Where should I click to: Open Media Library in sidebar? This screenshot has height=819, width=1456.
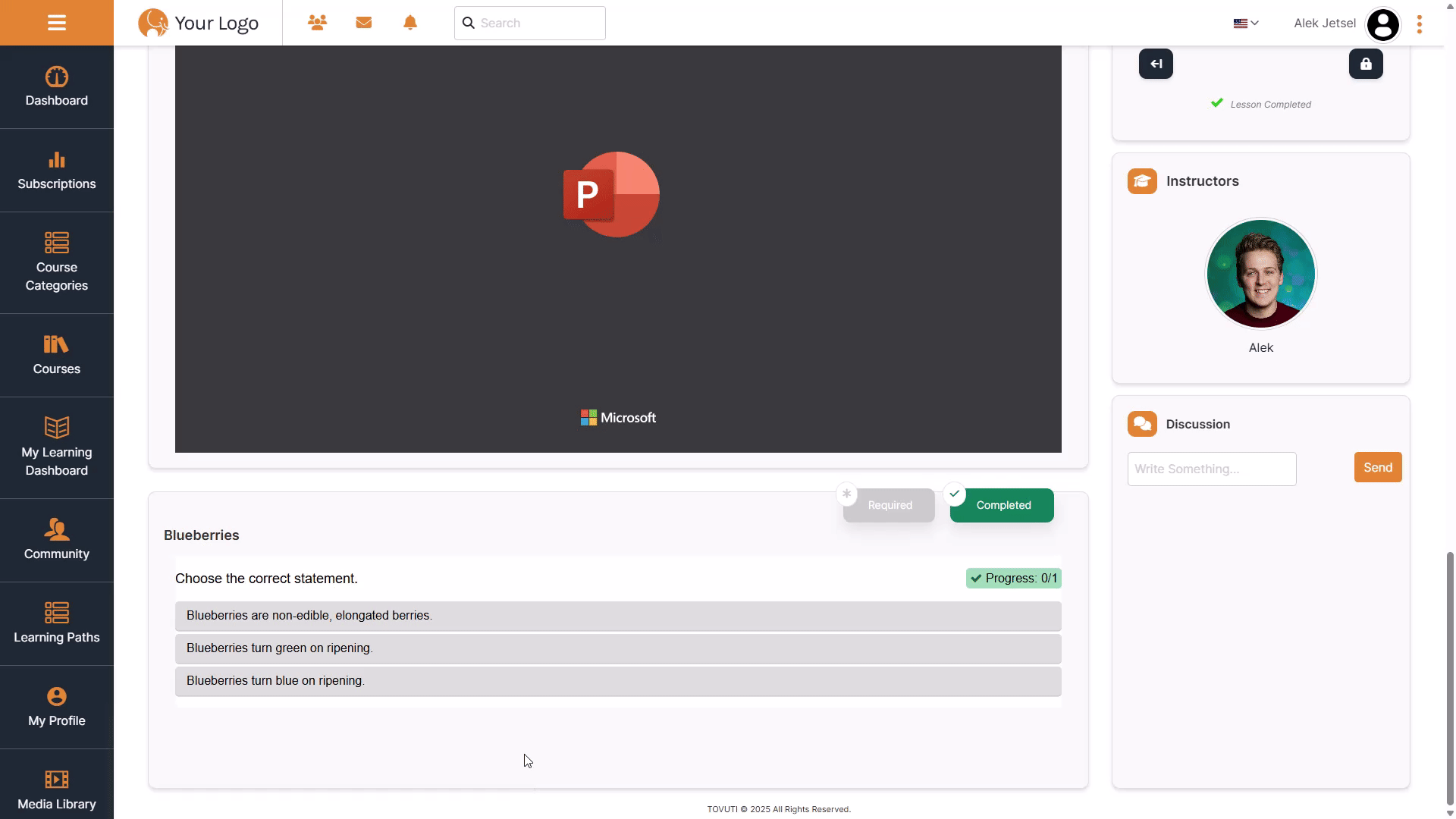(x=57, y=785)
